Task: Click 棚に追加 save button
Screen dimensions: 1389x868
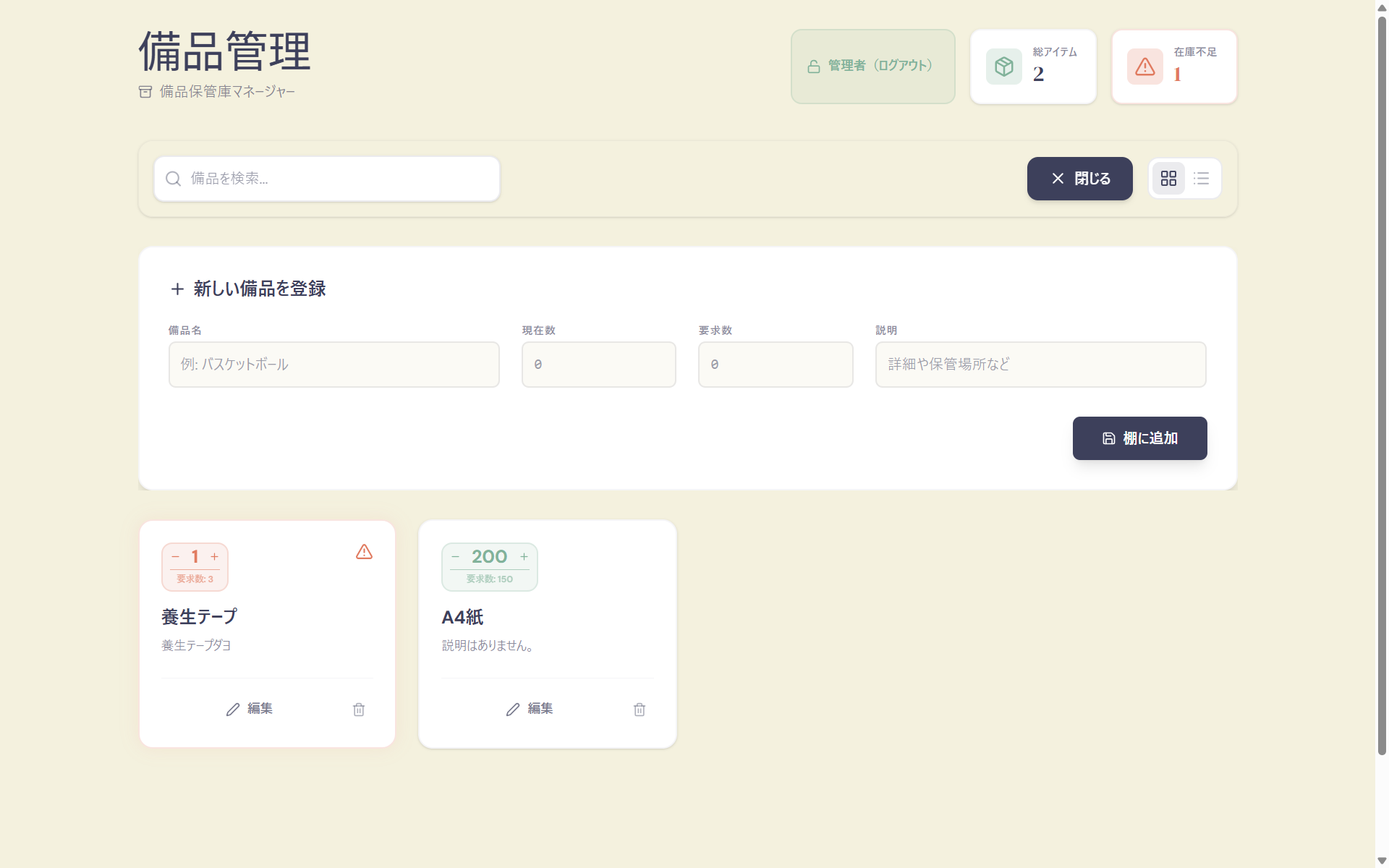Action: (x=1139, y=438)
